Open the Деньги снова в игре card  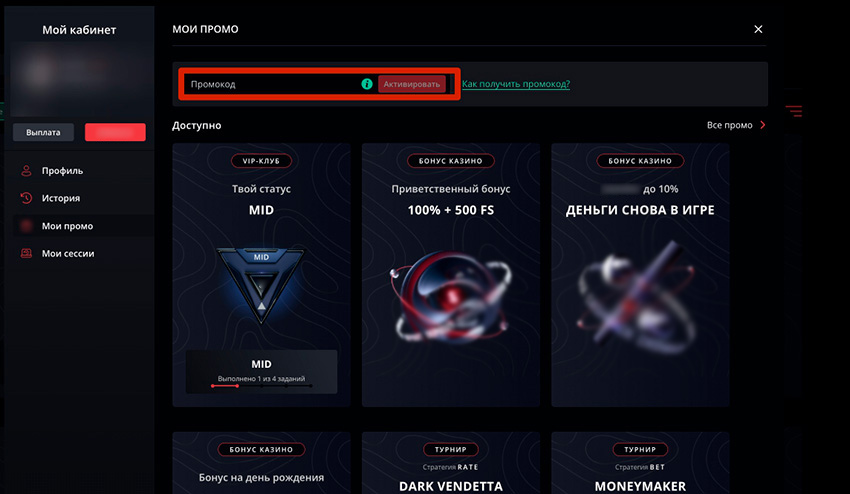pos(640,275)
